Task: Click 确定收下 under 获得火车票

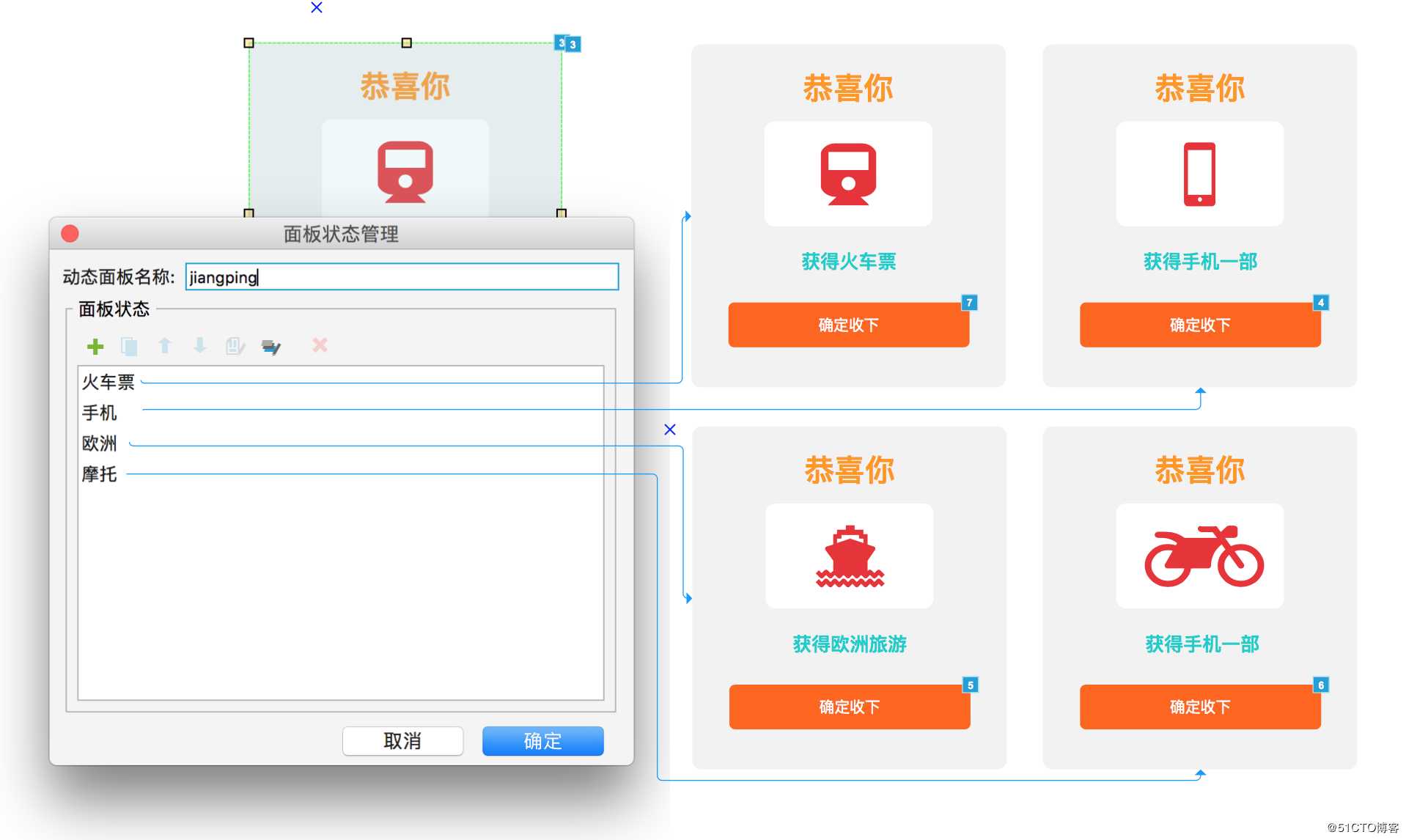Action: pyautogui.click(x=848, y=325)
